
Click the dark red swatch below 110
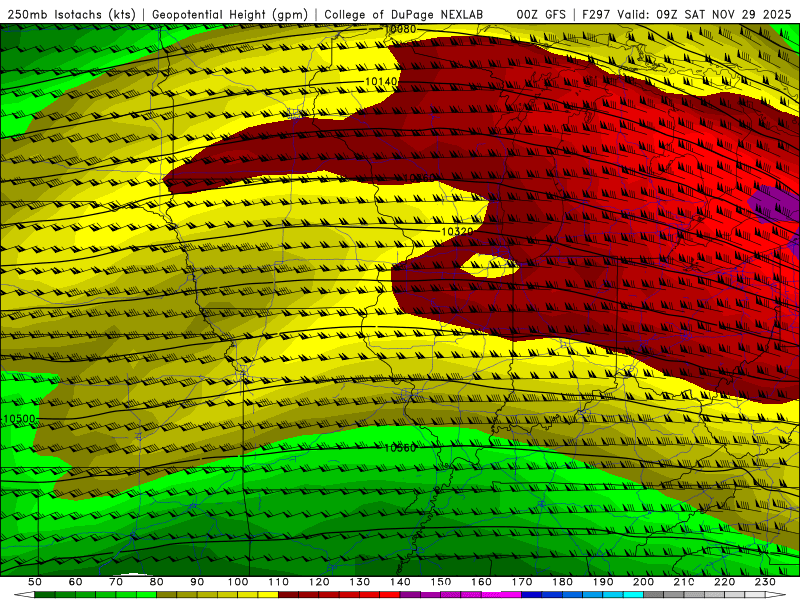[288, 595]
